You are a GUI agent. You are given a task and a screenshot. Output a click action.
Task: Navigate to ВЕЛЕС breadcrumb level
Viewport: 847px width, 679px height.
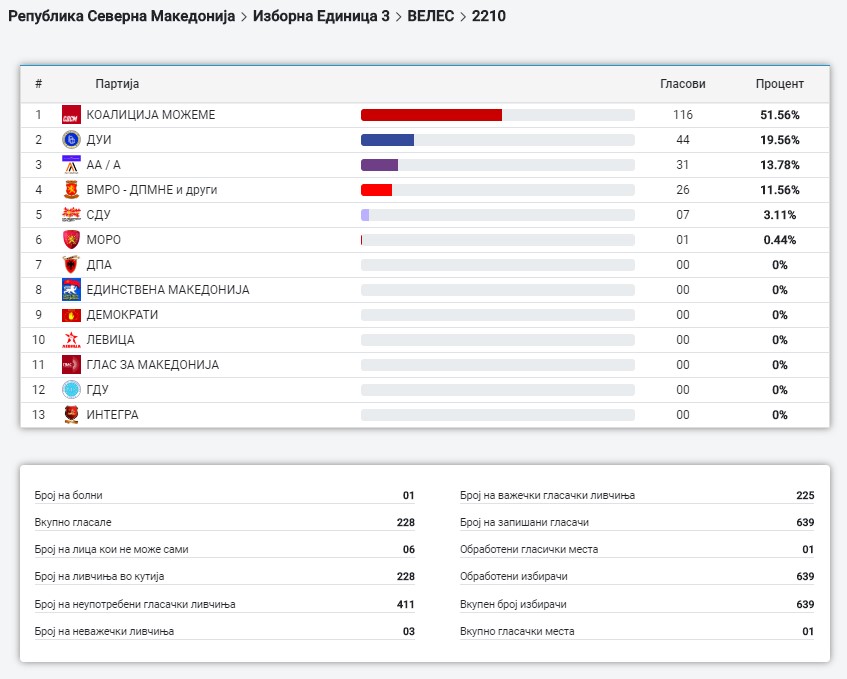click(x=430, y=17)
